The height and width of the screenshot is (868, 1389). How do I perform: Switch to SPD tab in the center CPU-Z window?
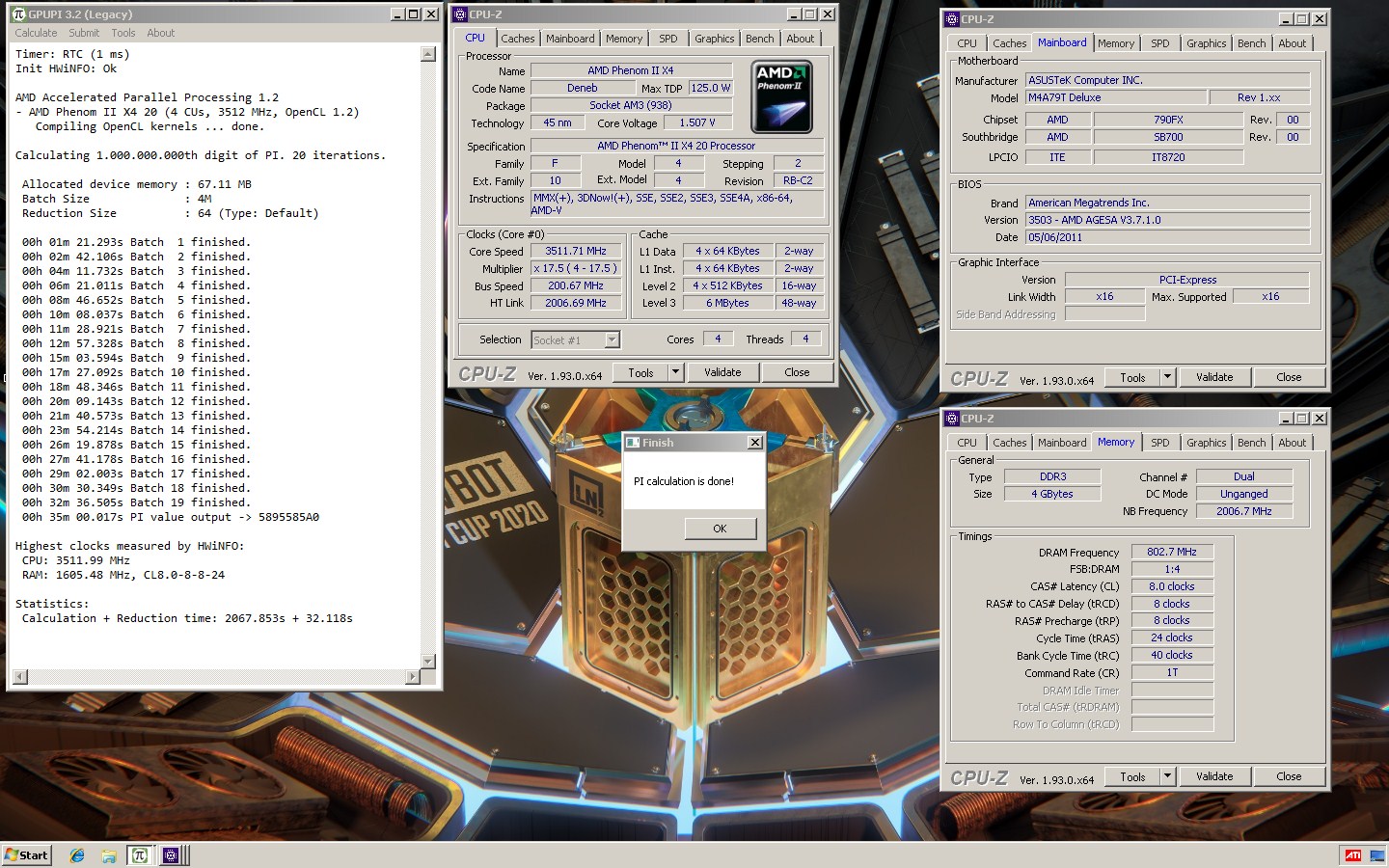668,39
